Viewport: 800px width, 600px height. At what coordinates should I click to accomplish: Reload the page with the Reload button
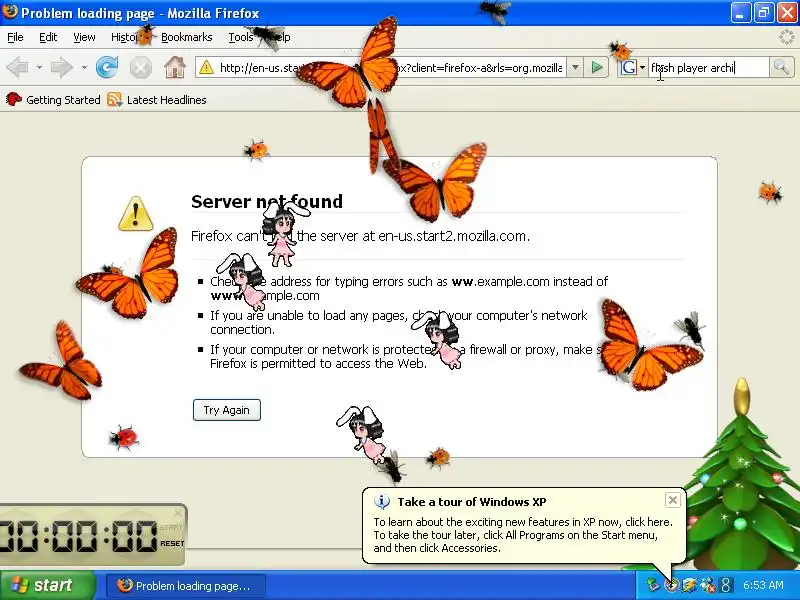point(107,67)
